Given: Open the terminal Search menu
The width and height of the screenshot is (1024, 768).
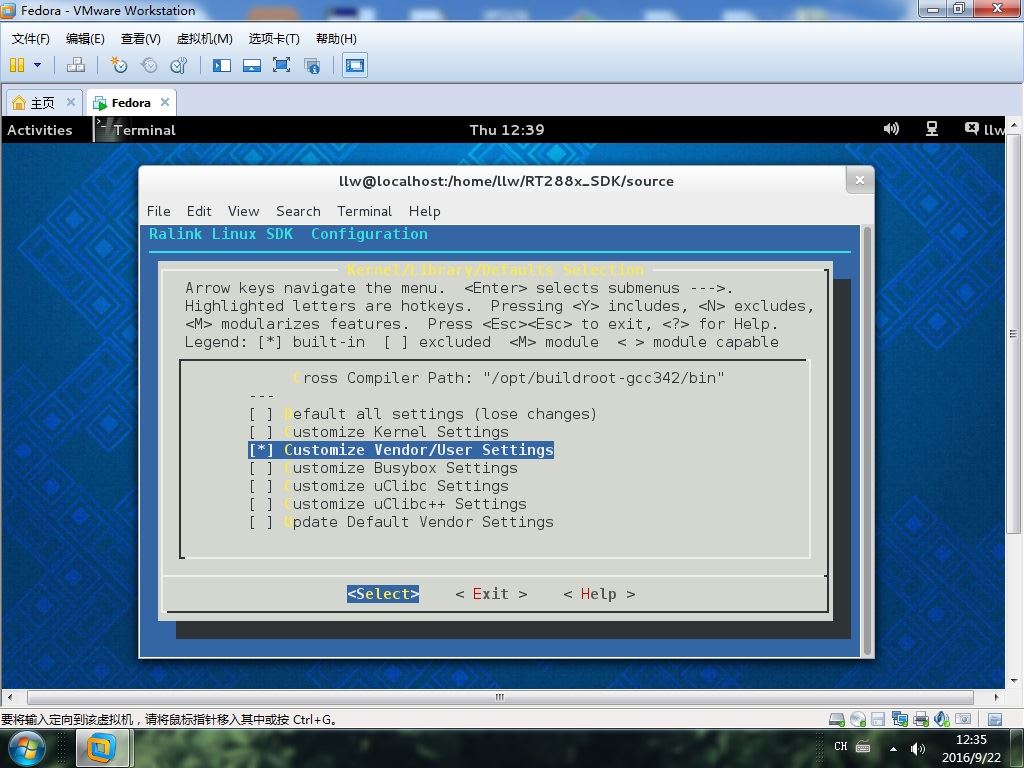Looking at the screenshot, I should click(298, 211).
